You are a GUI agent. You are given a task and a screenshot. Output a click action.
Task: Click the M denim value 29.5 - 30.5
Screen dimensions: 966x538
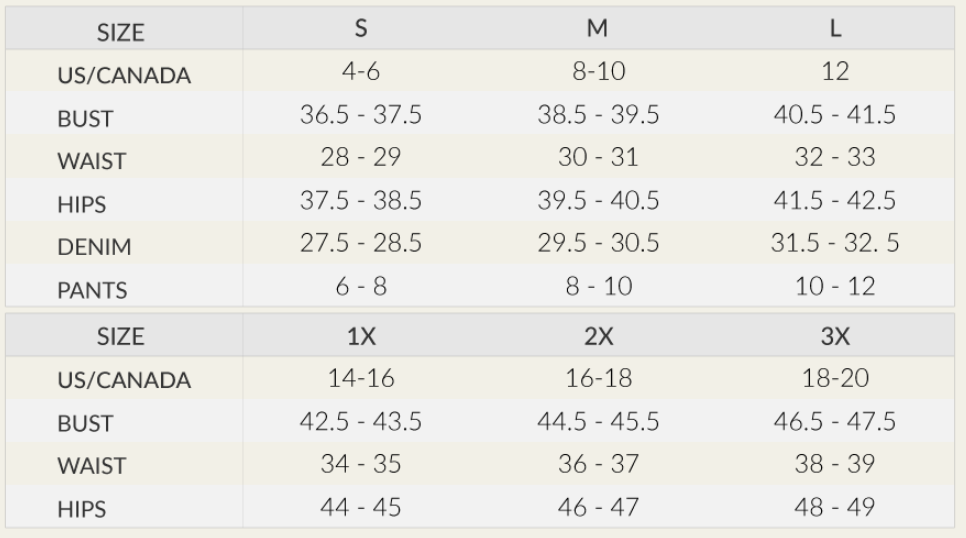(597, 244)
